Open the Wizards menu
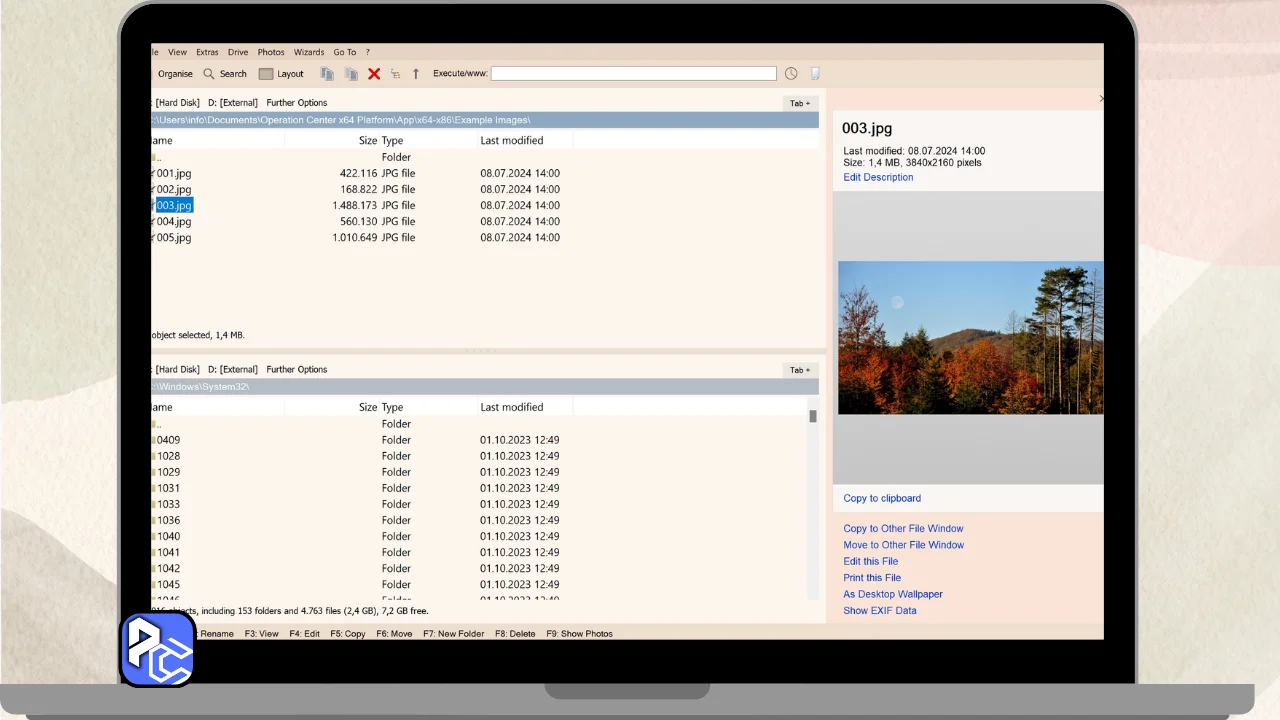Image resolution: width=1280 pixels, height=720 pixels. tap(309, 52)
